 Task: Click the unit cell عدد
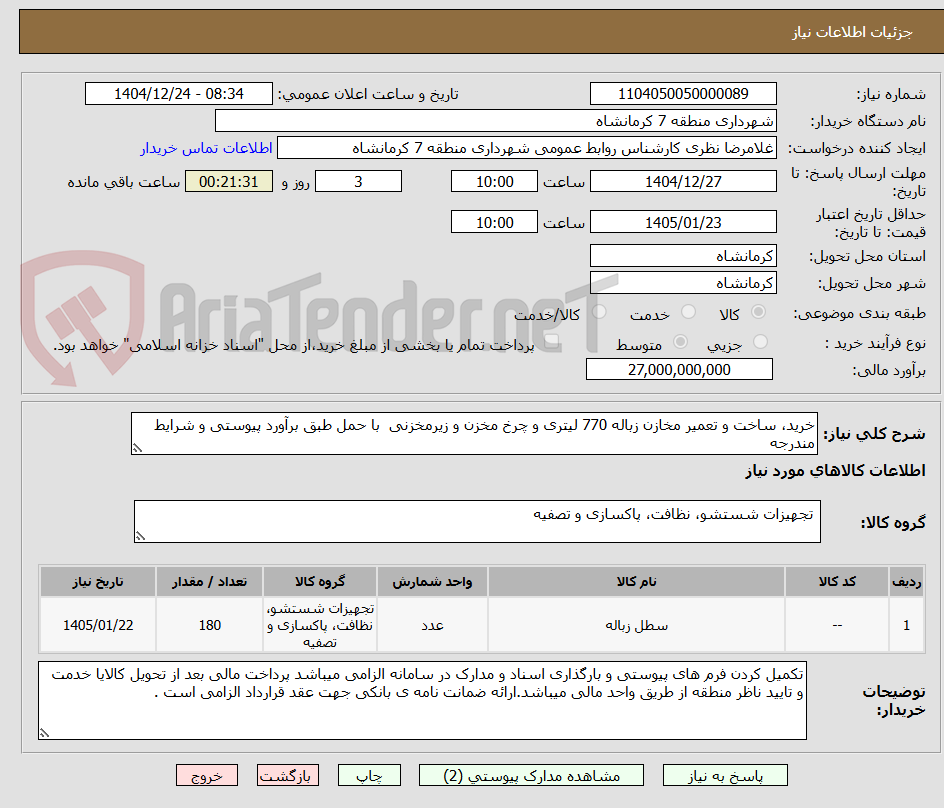pyautogui.click(x=432, y=625)
